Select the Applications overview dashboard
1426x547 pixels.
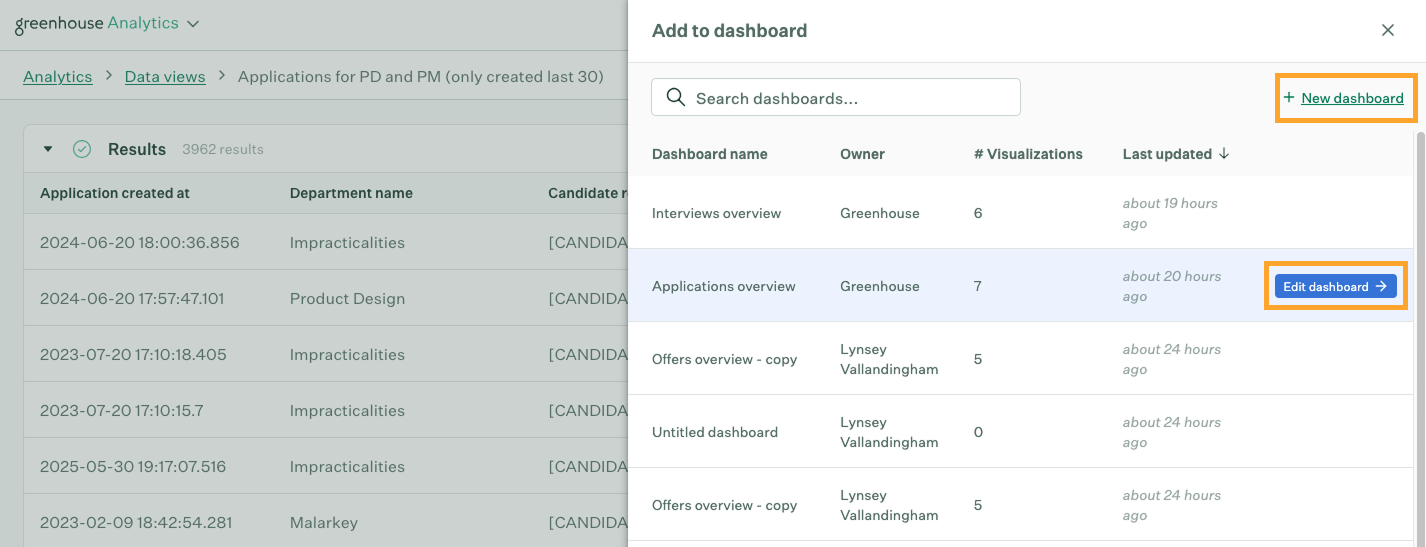pos(1022,286)
